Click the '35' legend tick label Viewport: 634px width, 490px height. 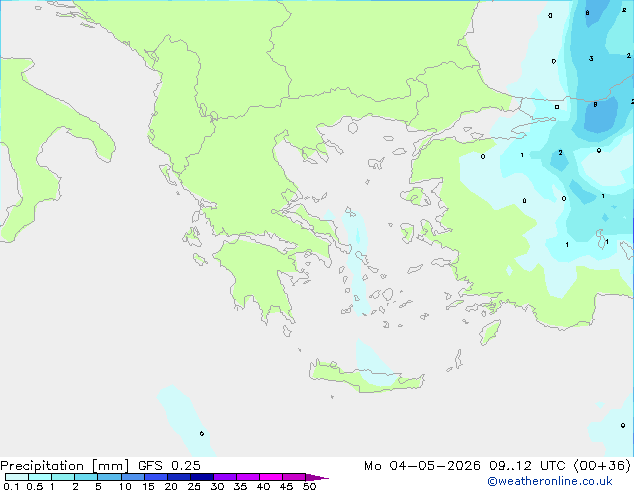coord(240,486)
